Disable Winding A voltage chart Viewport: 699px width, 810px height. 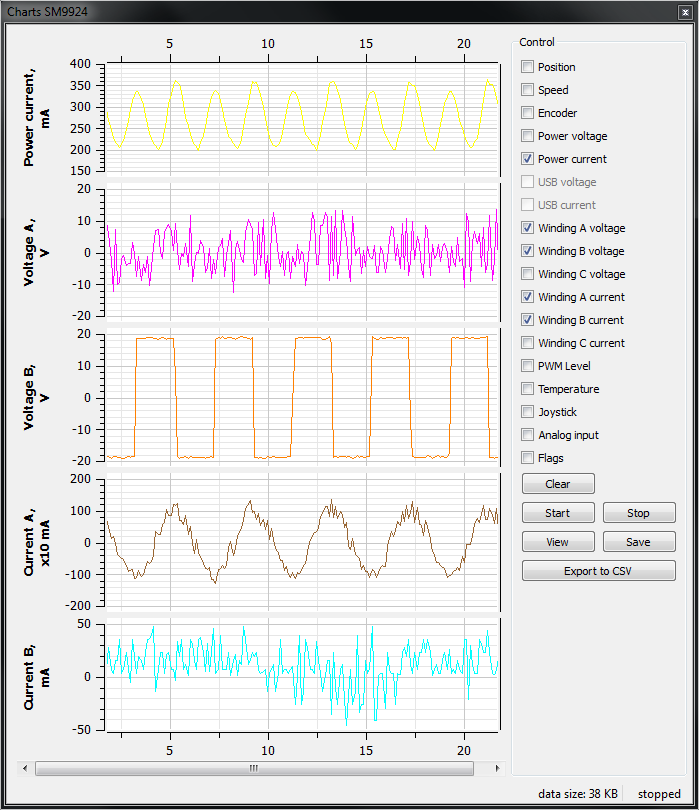click(527, 228)
